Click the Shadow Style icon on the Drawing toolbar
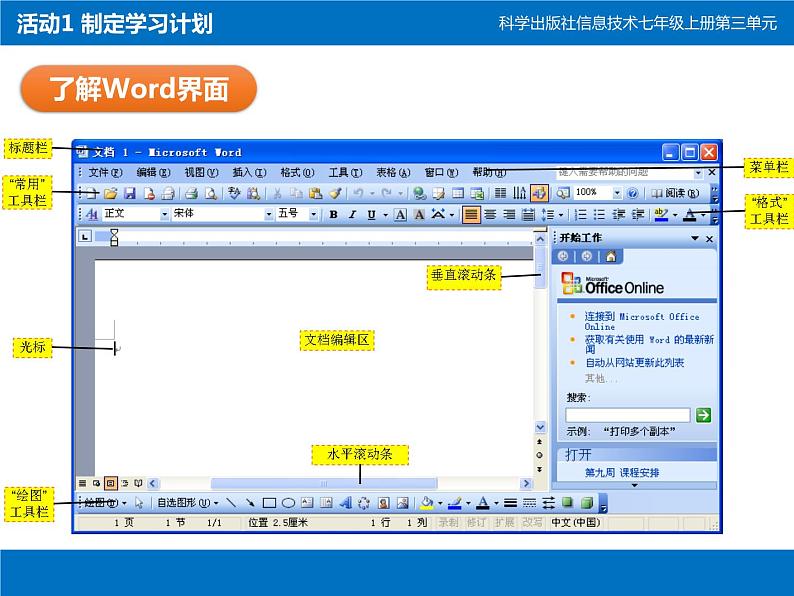This screenshot has height=596, width=794. (x=568, y=502)
